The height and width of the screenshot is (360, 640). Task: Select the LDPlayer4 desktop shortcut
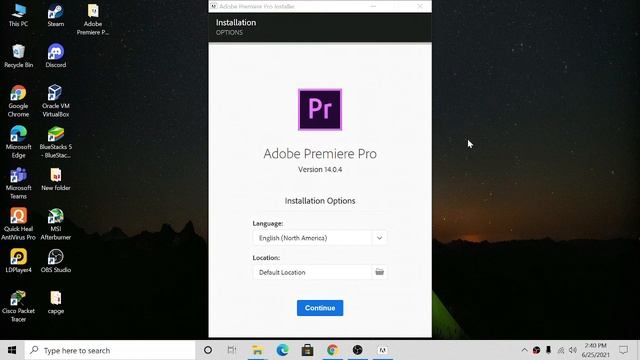(x=18, y=261)
